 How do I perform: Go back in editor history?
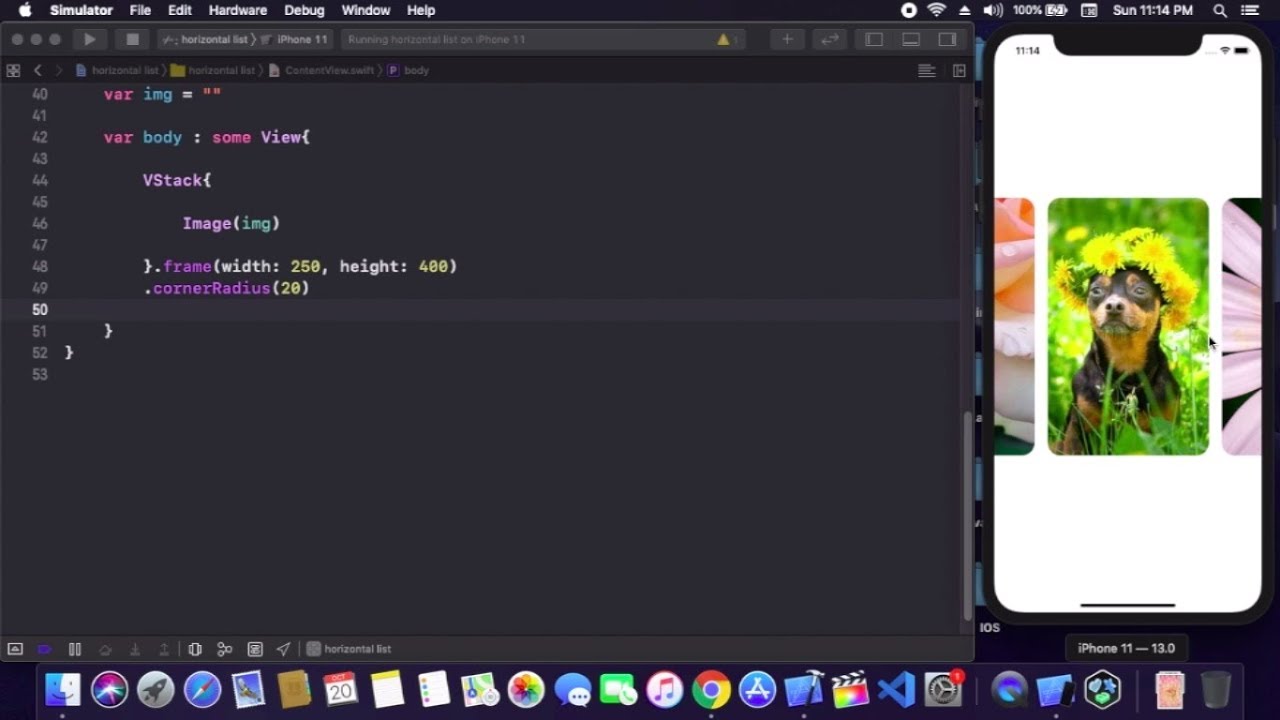(x=38, y=70)
